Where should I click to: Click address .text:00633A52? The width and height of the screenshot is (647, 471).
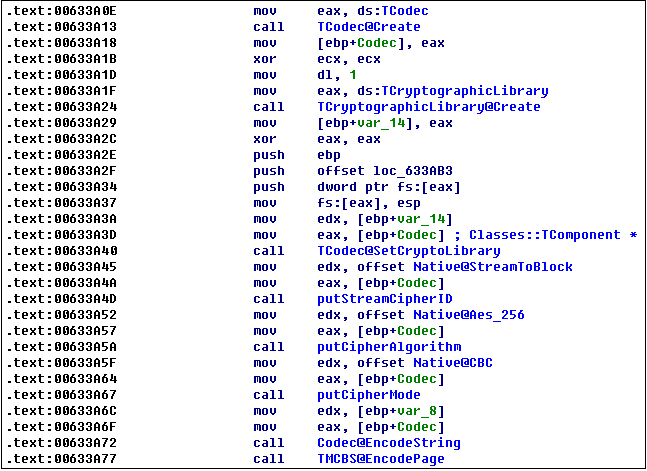[62, 315]
